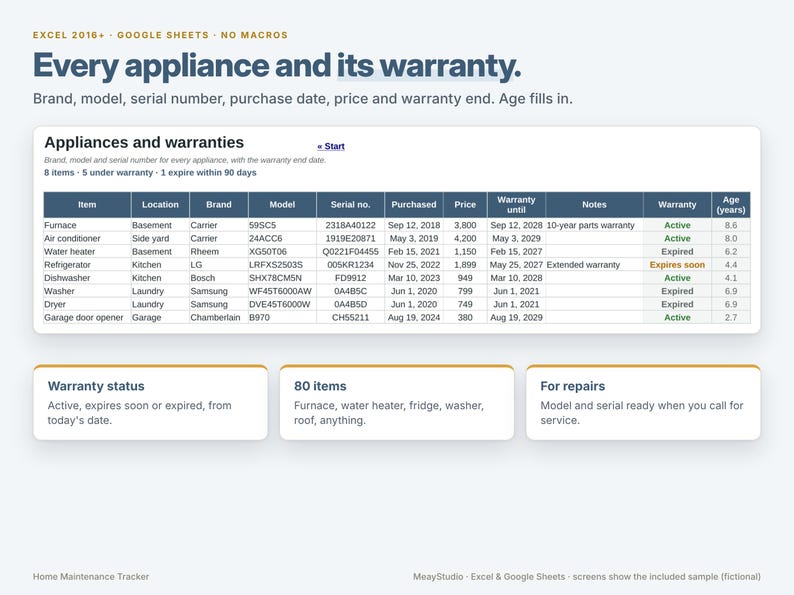794x595 pixels.
Task: Click the Warranty status feature card
Action: (150, 402)
